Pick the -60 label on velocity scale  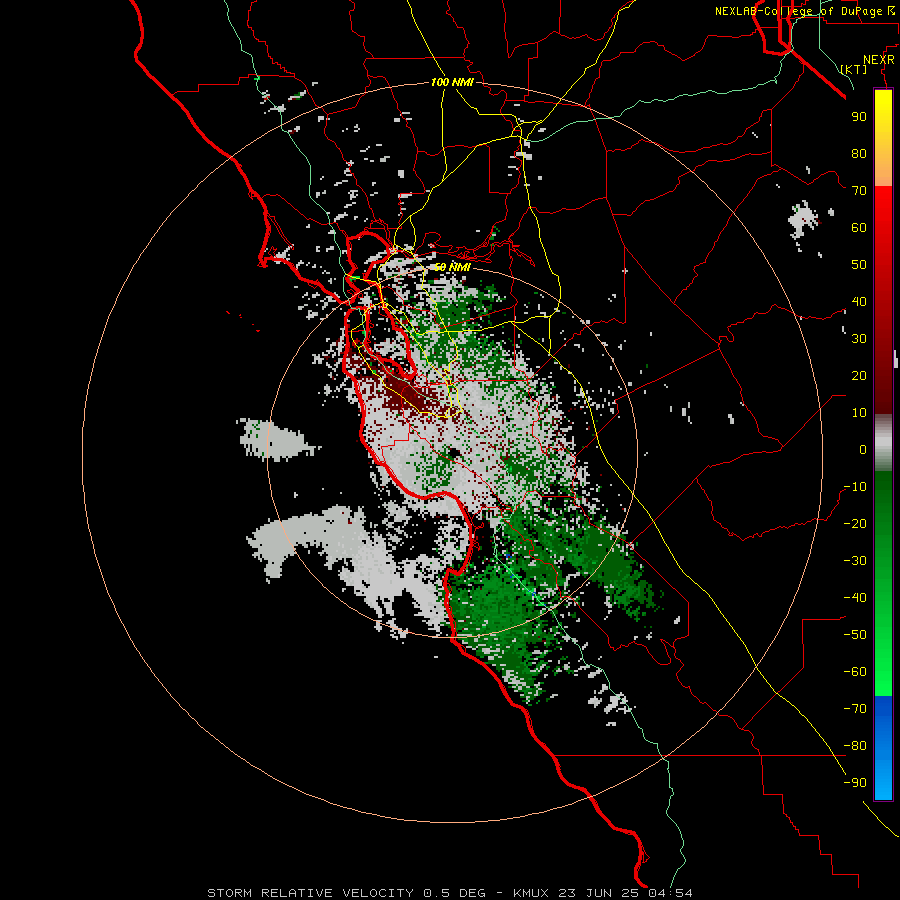(855, 672)
